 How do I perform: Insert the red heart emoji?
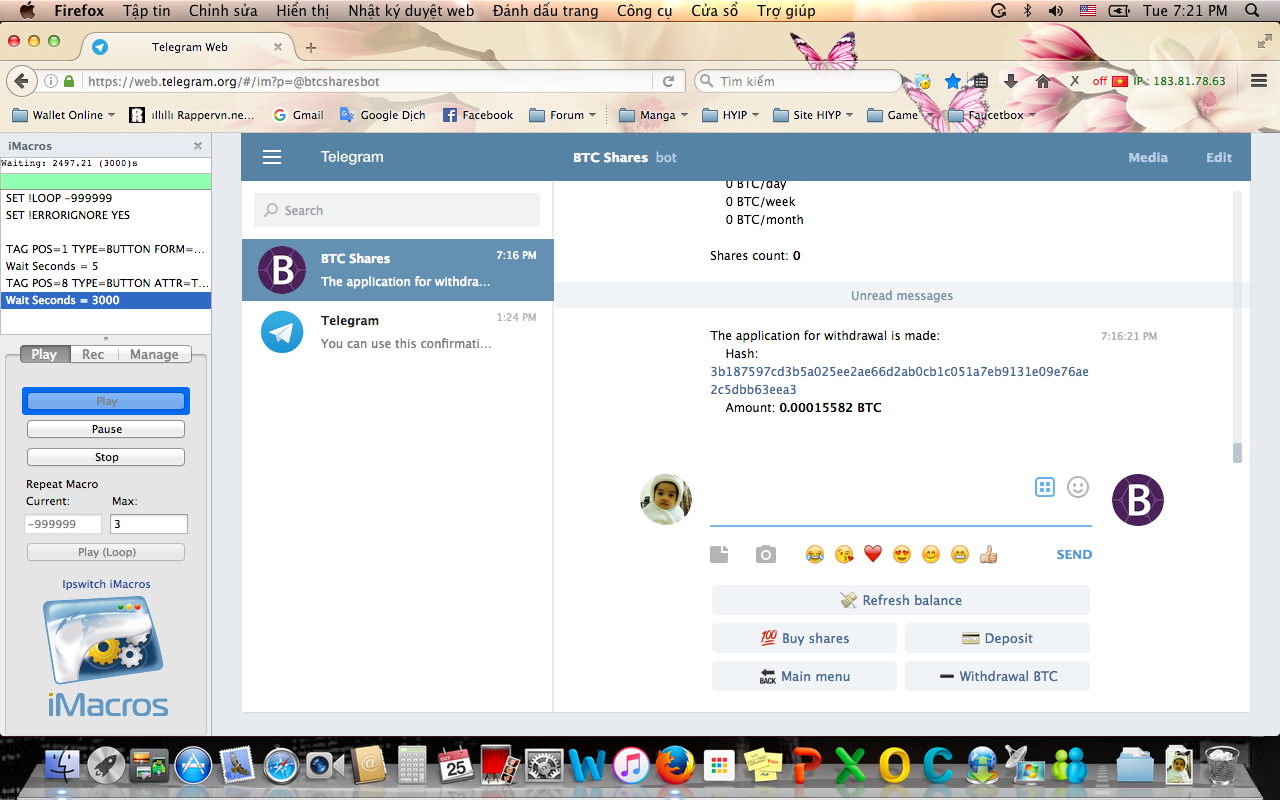(873, 554)
